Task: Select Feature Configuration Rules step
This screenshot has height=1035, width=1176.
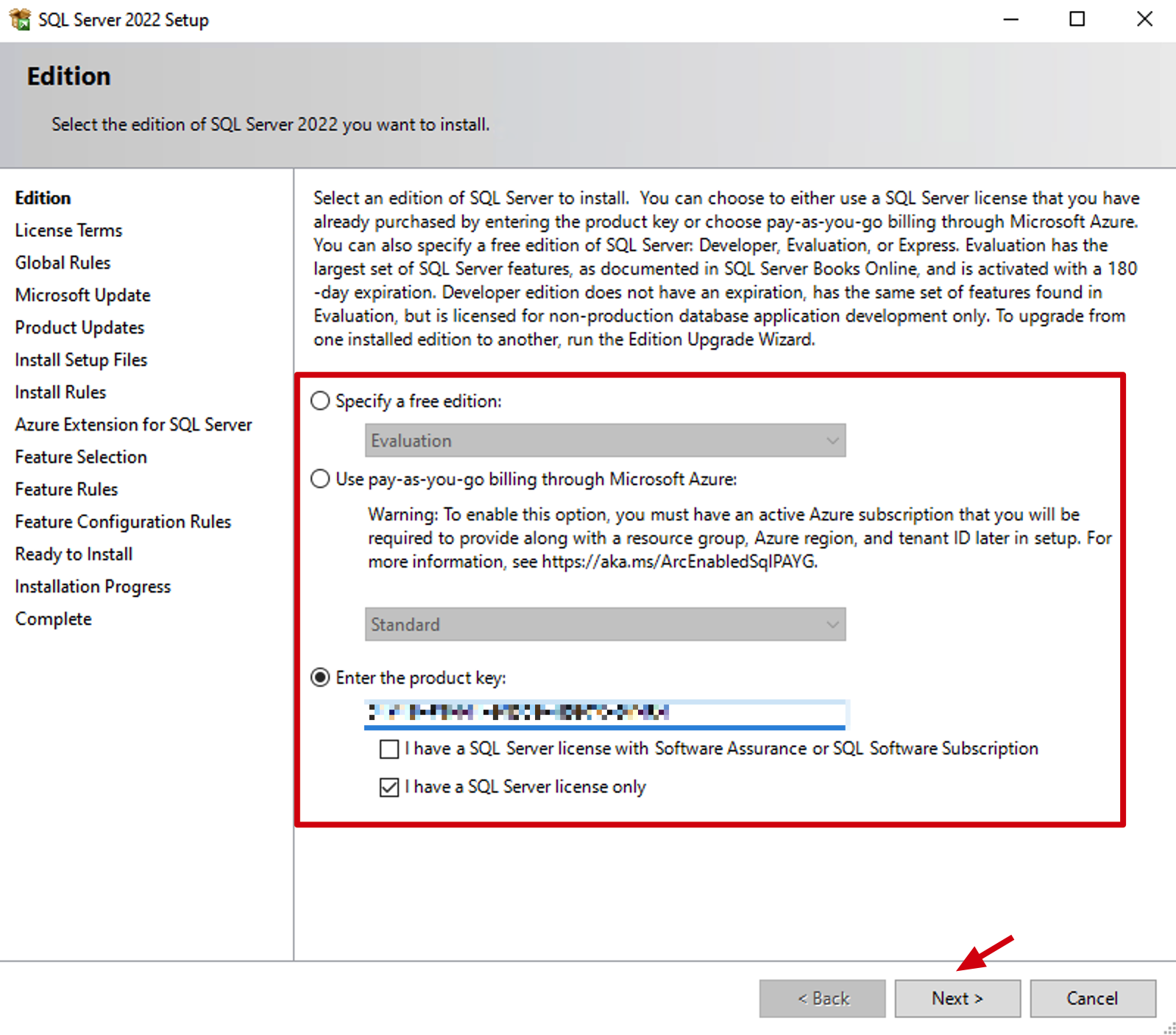Action: click(123, 522)
